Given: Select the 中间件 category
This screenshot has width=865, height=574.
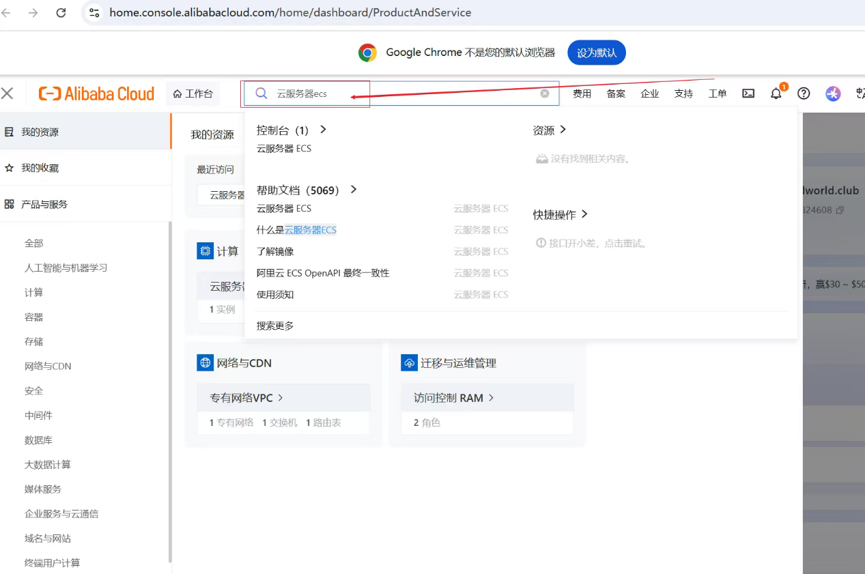Looking at the screenshot, I should click(x=38, y=415).
